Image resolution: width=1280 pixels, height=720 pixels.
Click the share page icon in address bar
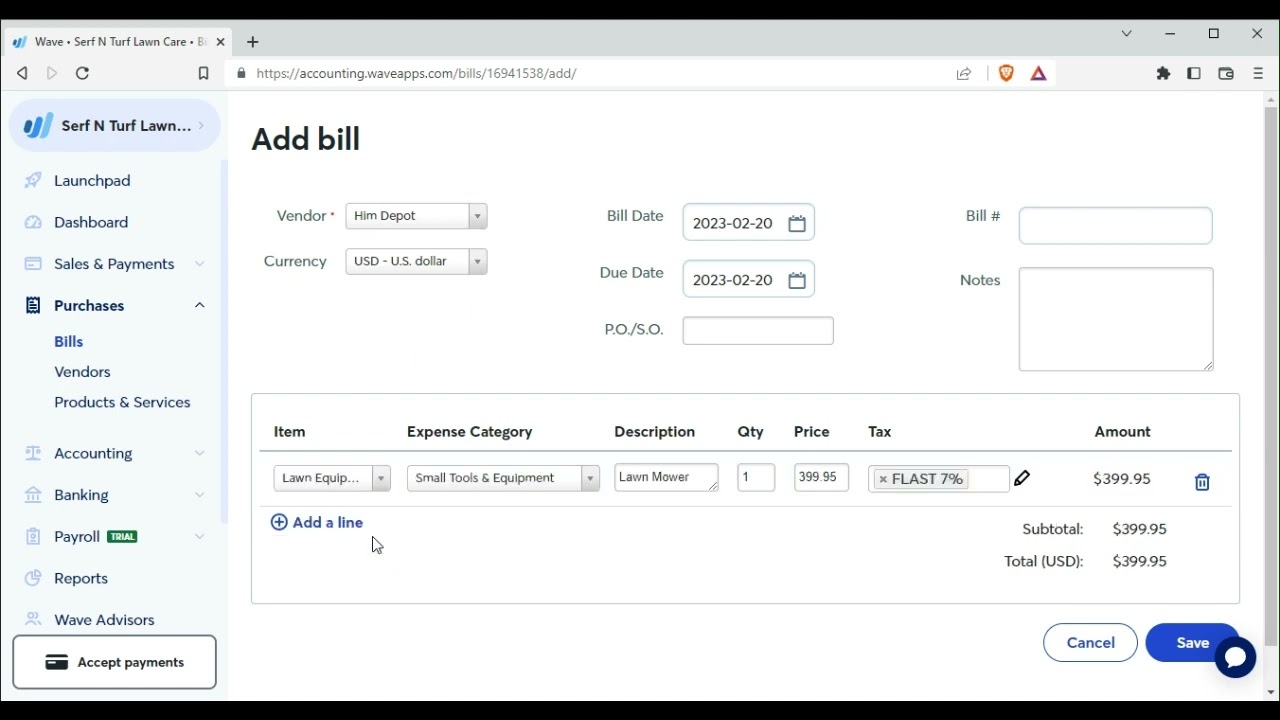[x=964, y=73]
